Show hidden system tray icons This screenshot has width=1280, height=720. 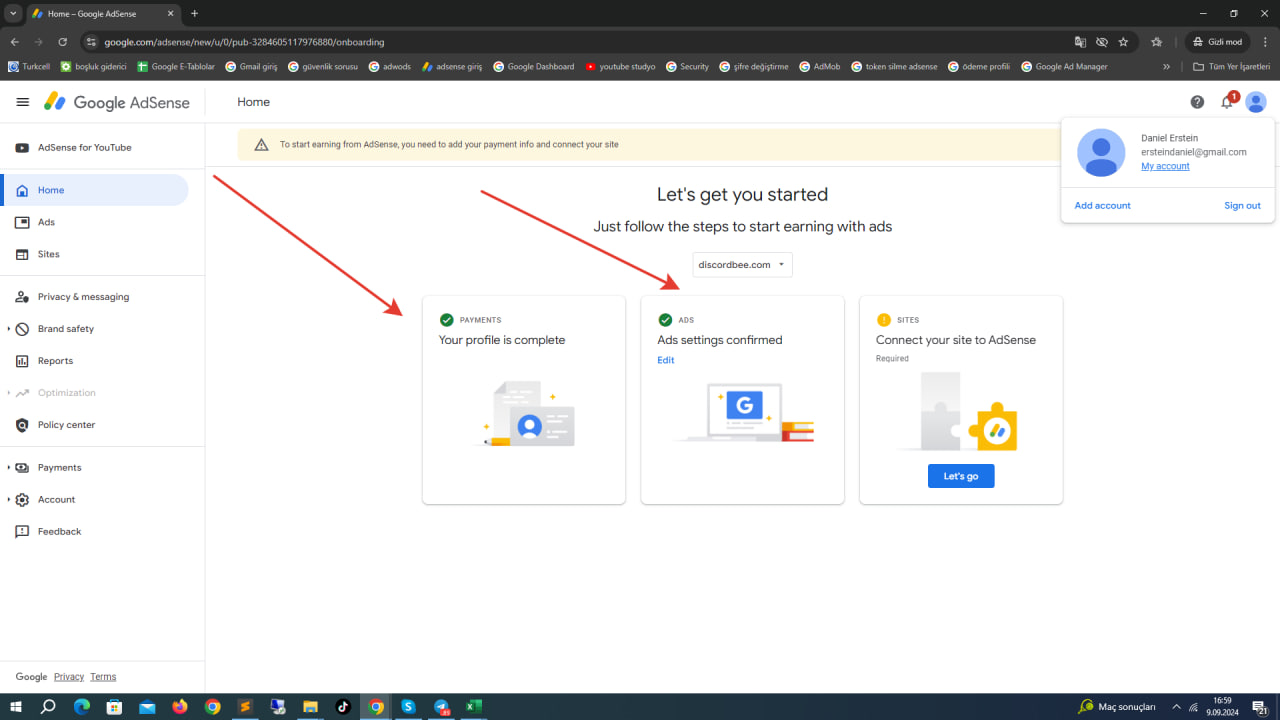[1176, 707]
